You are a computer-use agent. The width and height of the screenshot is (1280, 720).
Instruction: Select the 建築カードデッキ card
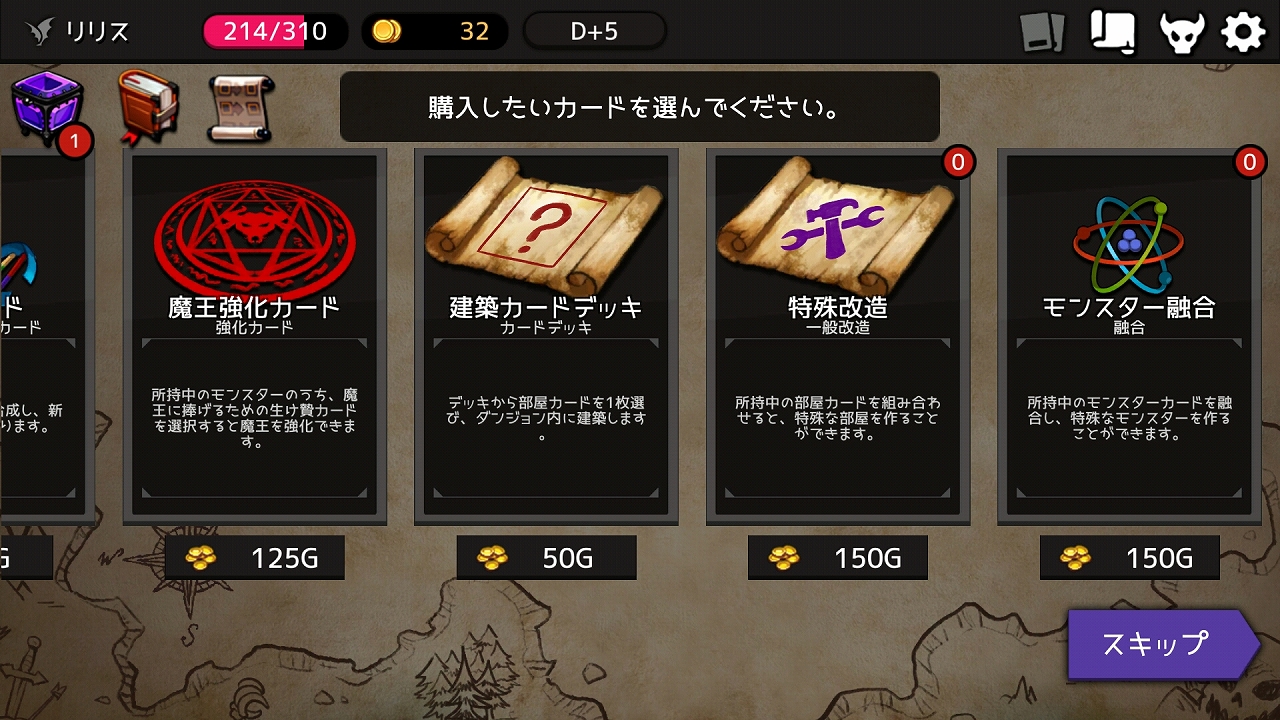pyautogui.click(x=546, y=336)
